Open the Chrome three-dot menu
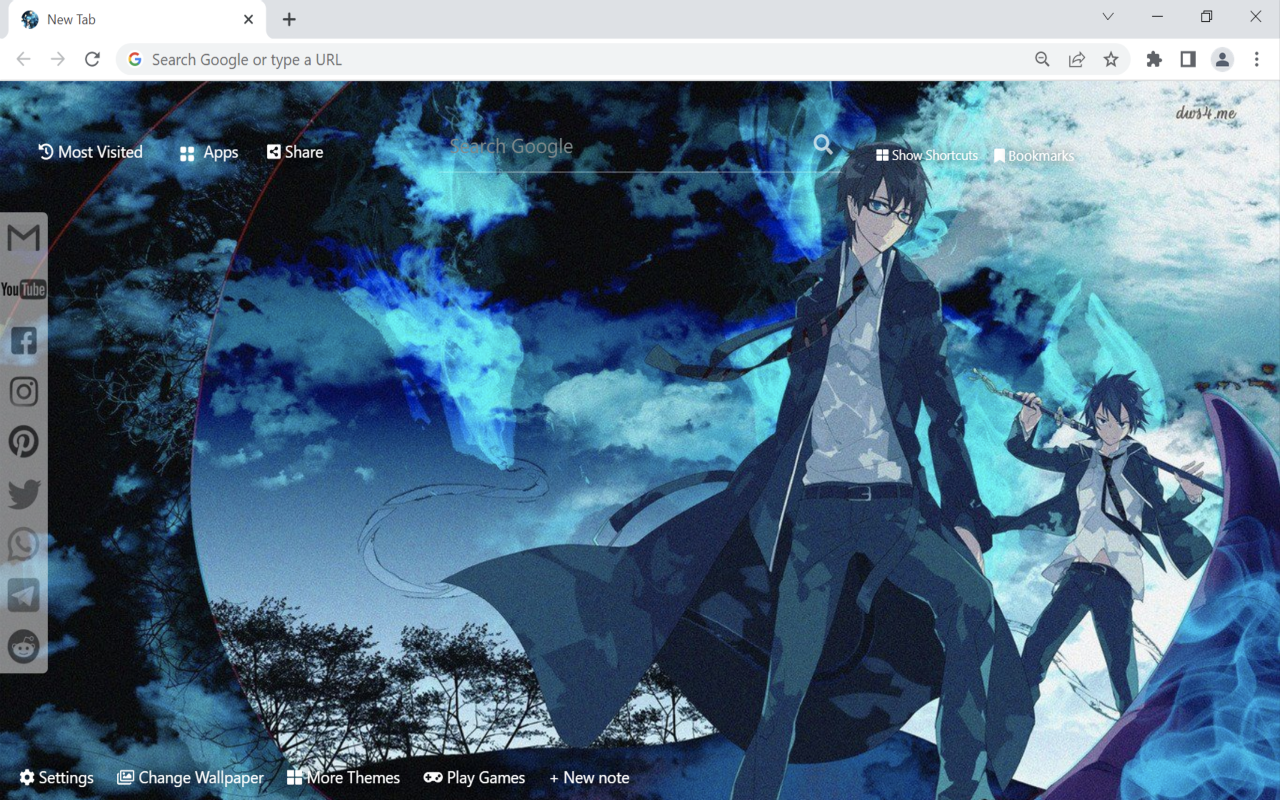 tap(1257, 59)
